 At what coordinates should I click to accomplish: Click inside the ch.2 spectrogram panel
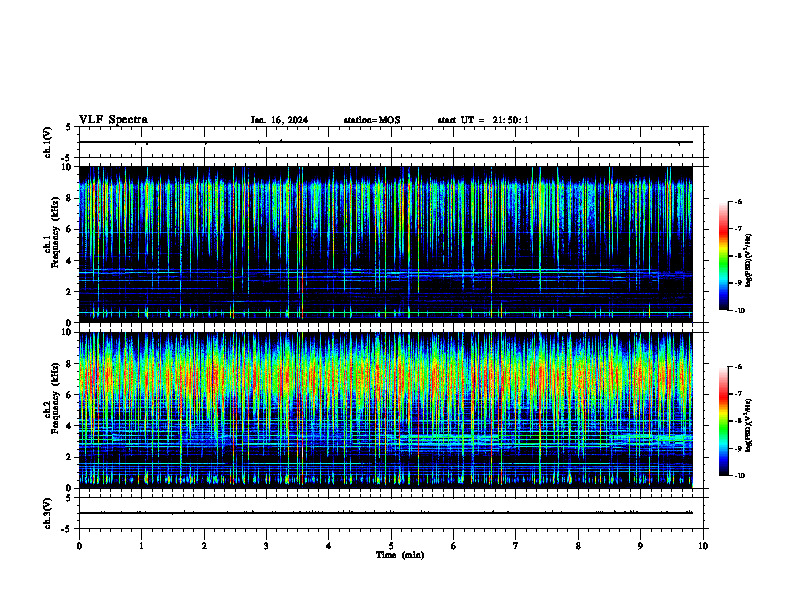pyautogui.click(x=386, y=410)
